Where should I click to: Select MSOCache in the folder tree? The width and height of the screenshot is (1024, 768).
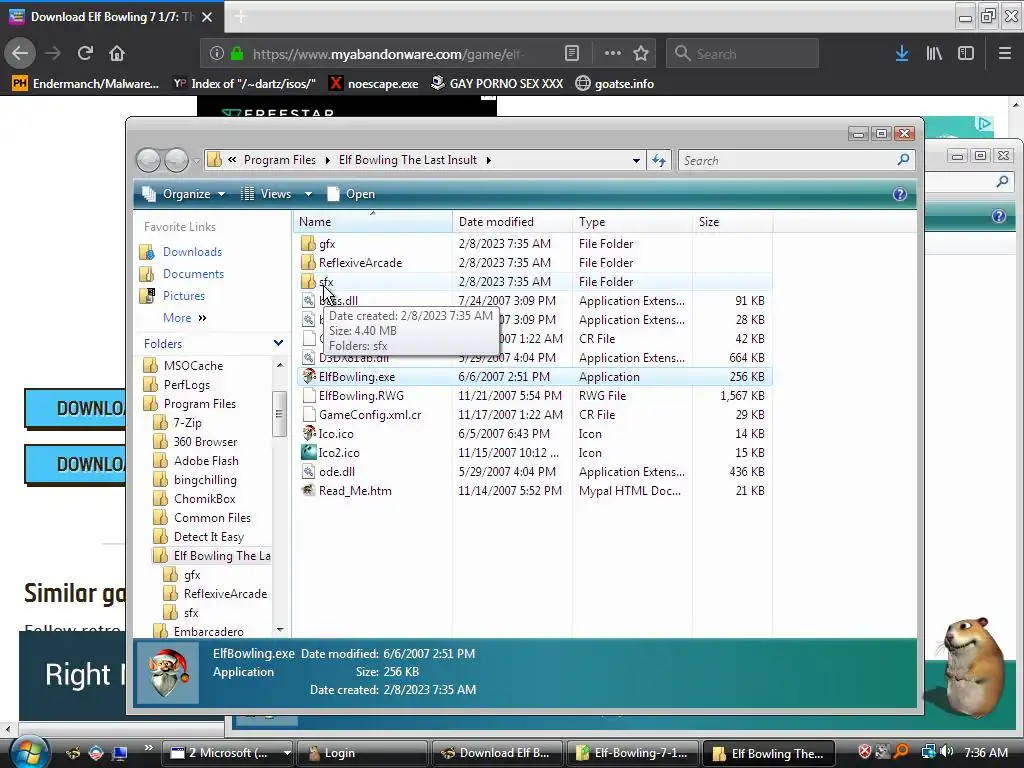193,366
